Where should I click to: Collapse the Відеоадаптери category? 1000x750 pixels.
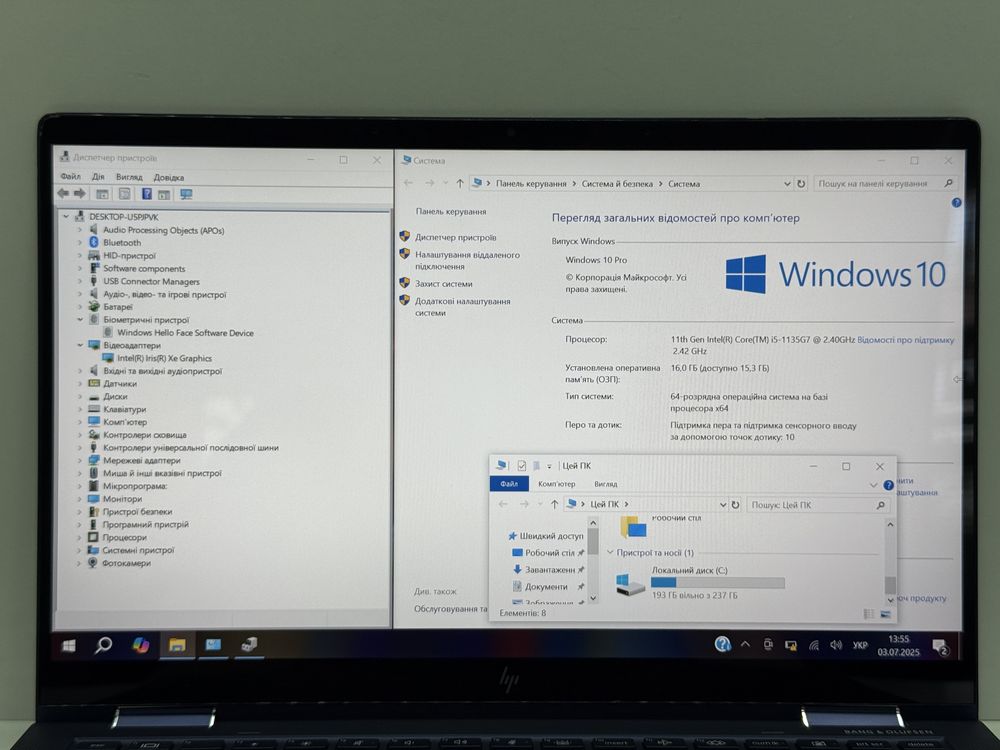[x=80, y=345]
